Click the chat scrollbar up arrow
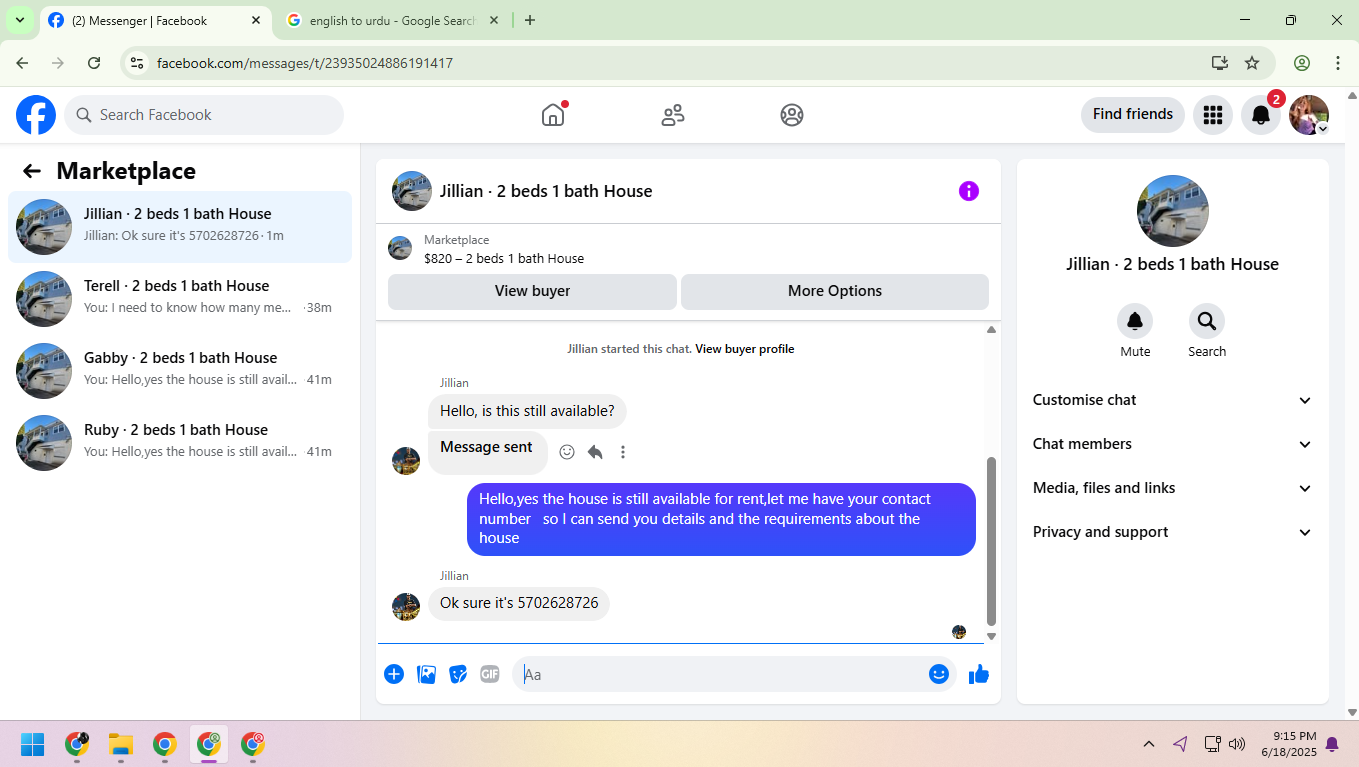 coord(991,329)
